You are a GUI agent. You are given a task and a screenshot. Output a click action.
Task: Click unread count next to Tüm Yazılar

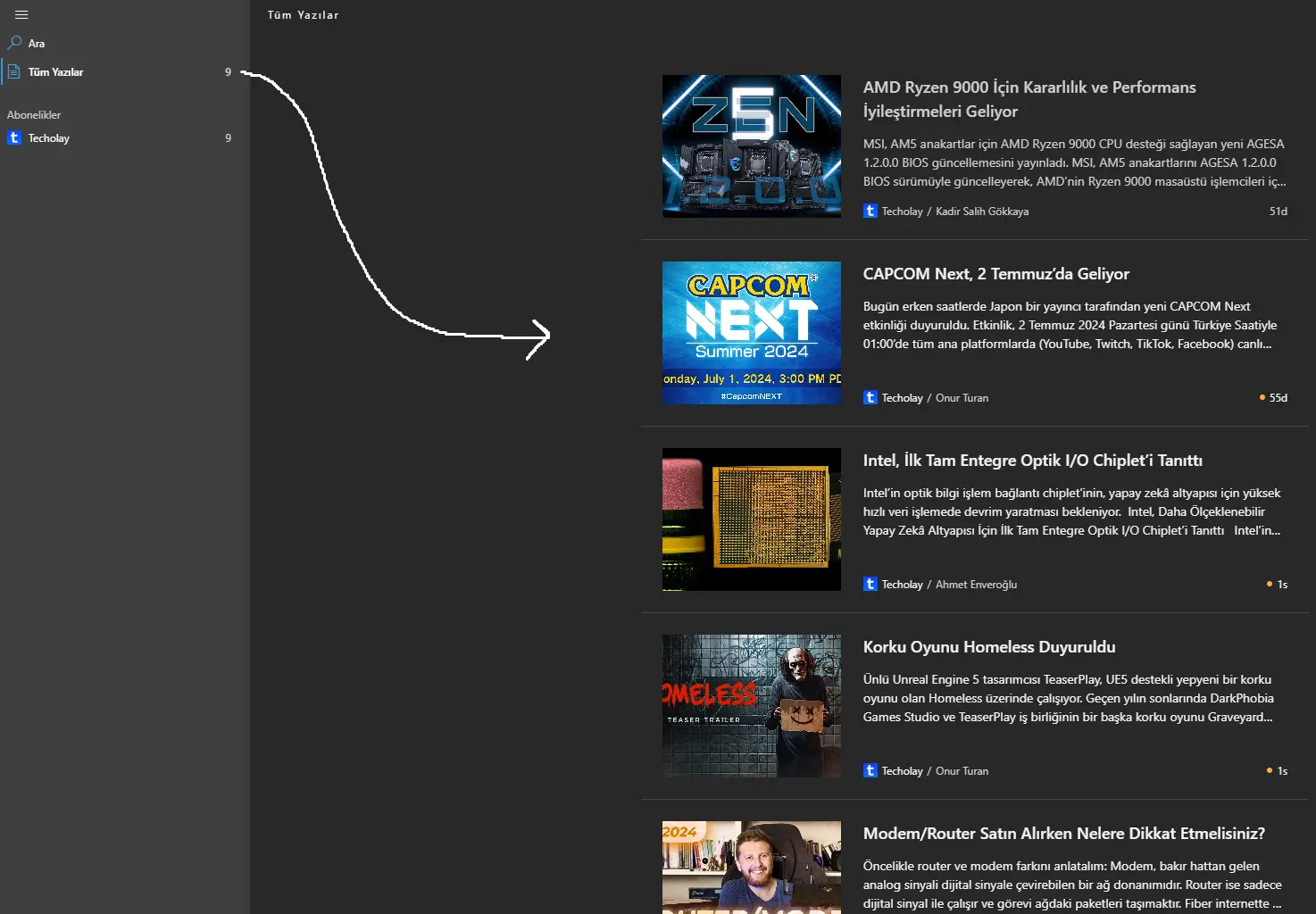228,72
